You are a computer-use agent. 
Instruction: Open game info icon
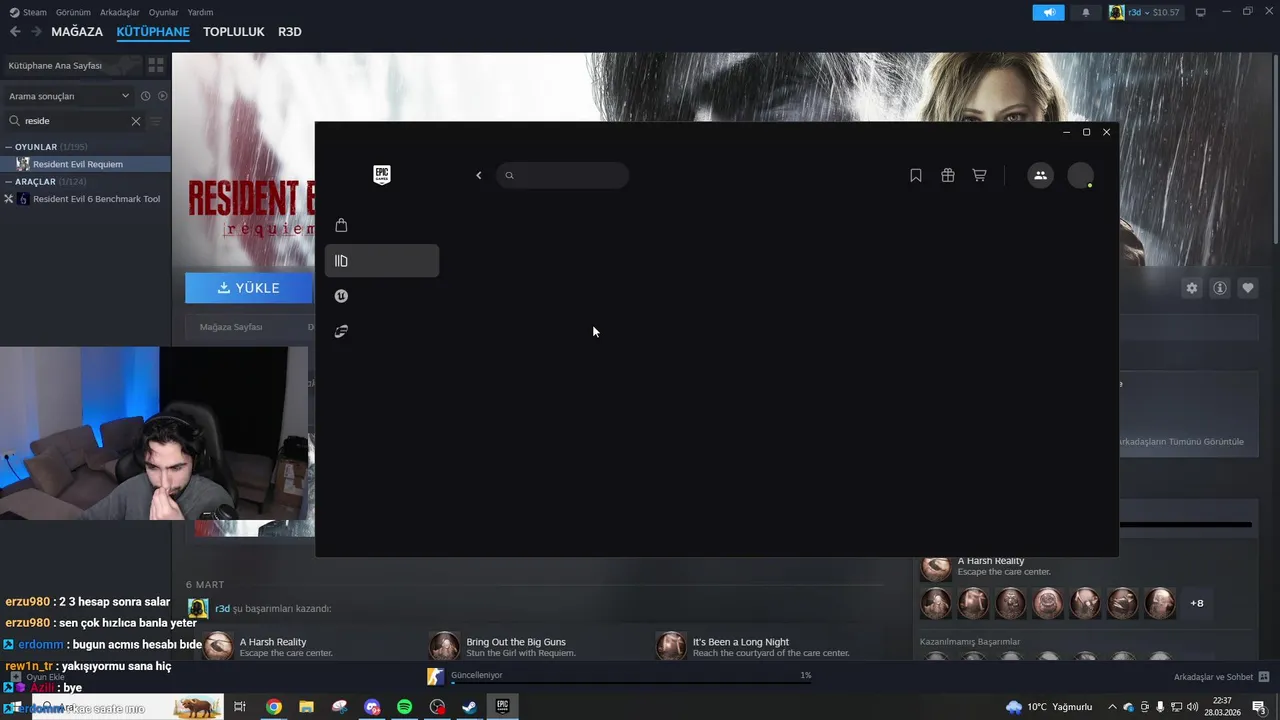click(x=1220, y=288)
